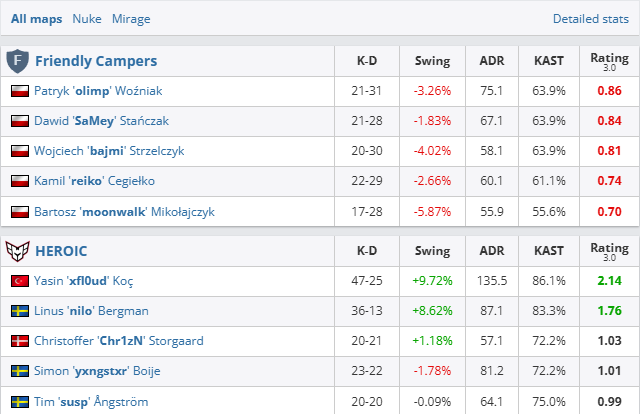The image size is (640, 414).
Task: Click the Friendly Campers team logo
Action: coord(17,60)
